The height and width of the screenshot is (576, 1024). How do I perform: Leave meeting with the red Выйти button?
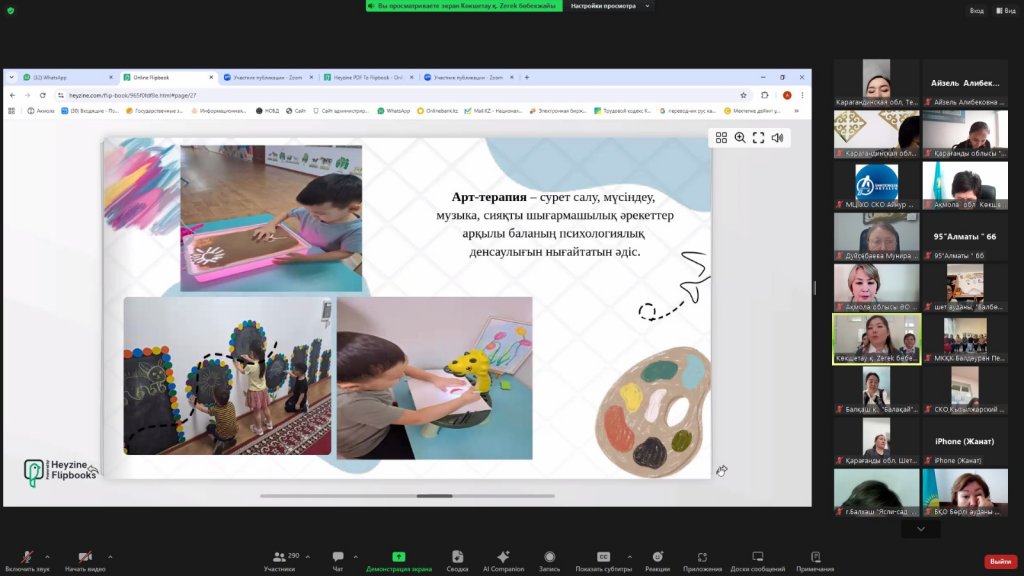[1000, 562]
